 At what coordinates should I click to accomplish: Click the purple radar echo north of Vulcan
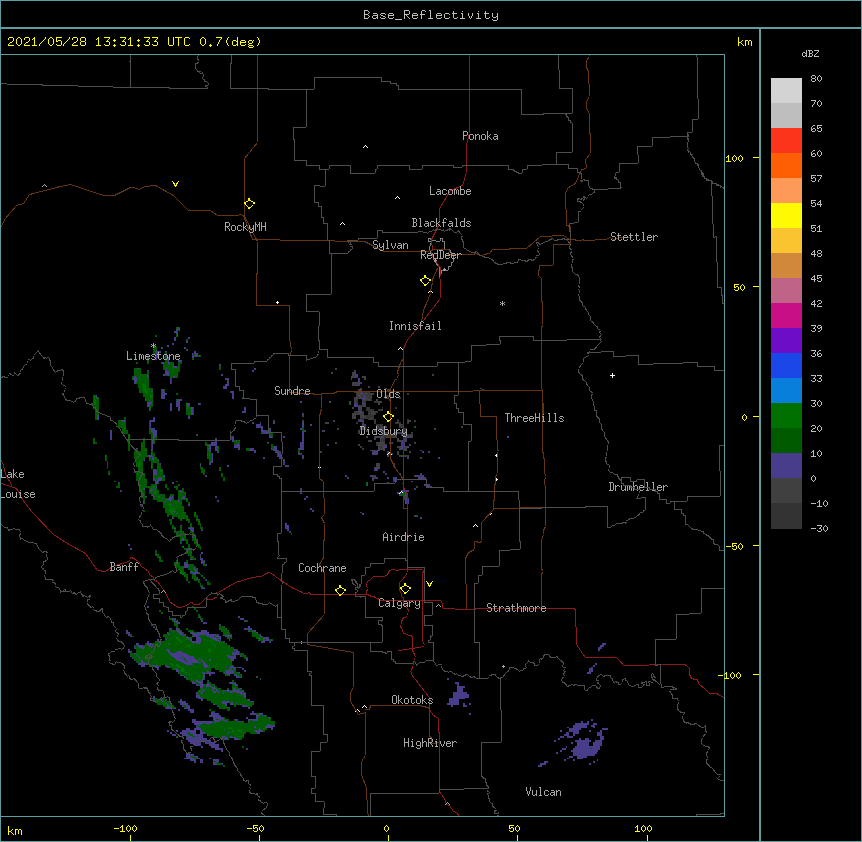[583, 742]
